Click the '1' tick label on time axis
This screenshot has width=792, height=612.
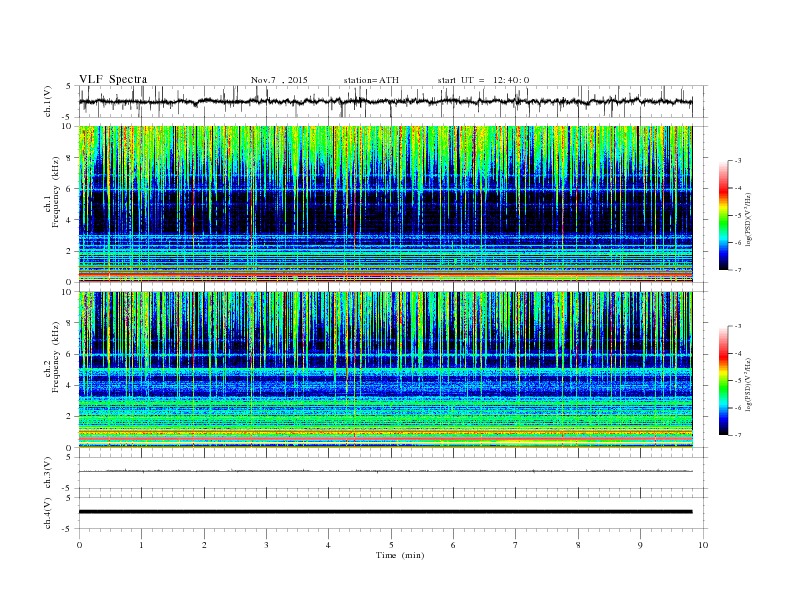141,545
